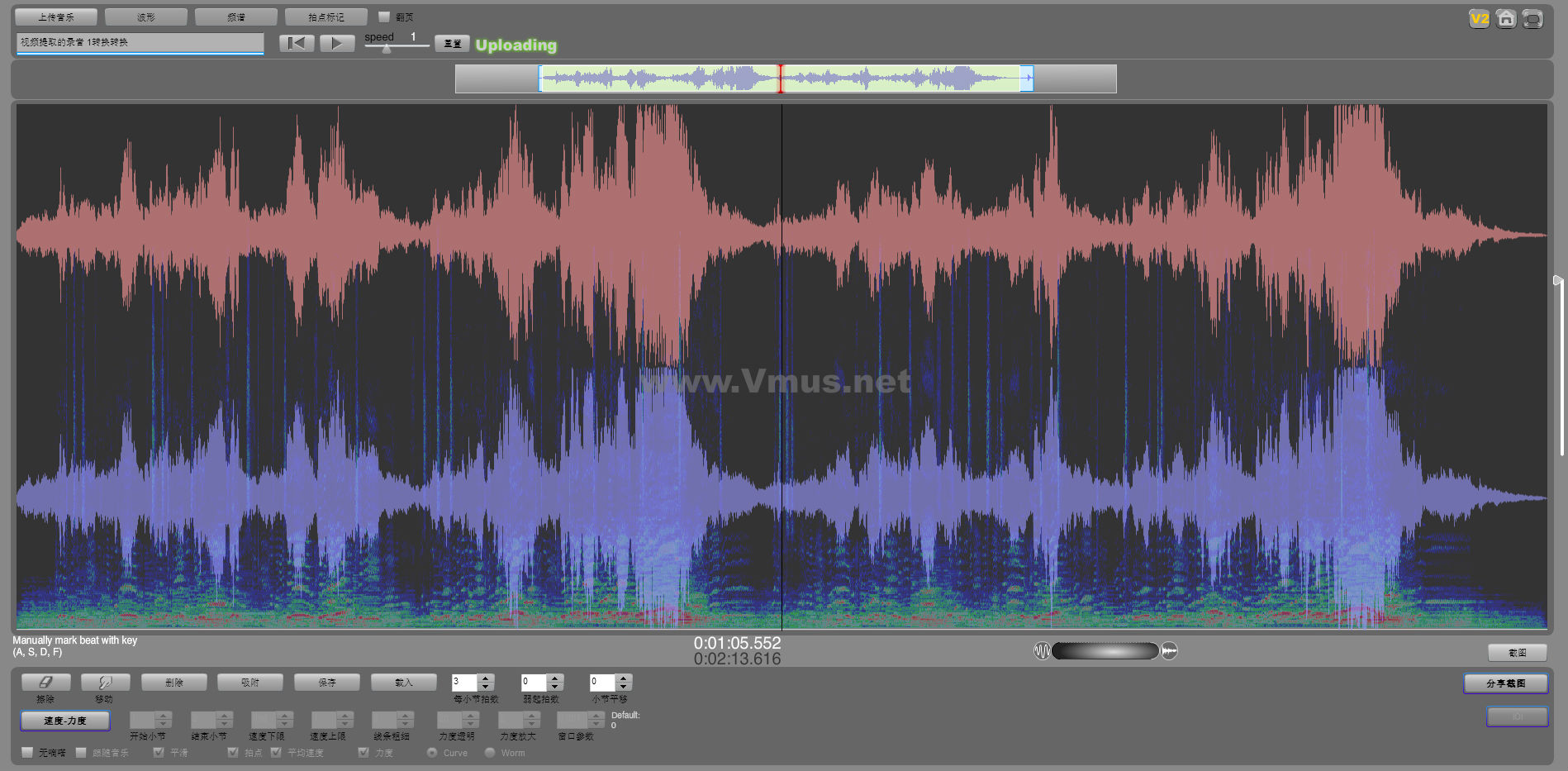Toggle the 平均速度 average tempo checkbox
This screenshot has height=771, width=1568.
[276, 752]
